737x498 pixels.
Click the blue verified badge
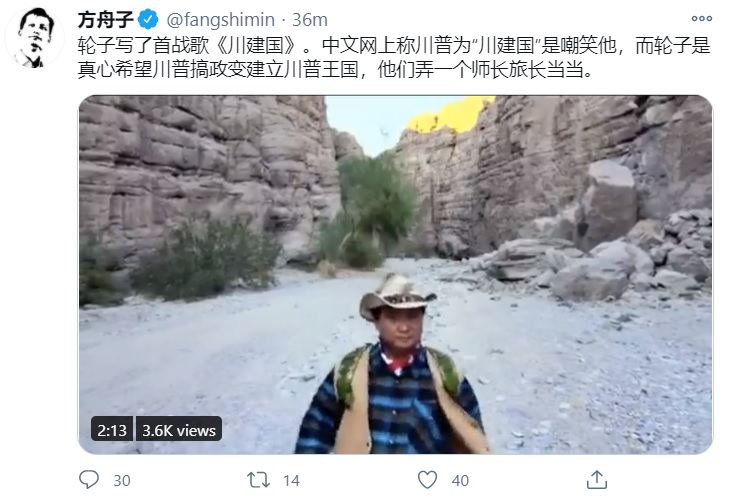149,20
